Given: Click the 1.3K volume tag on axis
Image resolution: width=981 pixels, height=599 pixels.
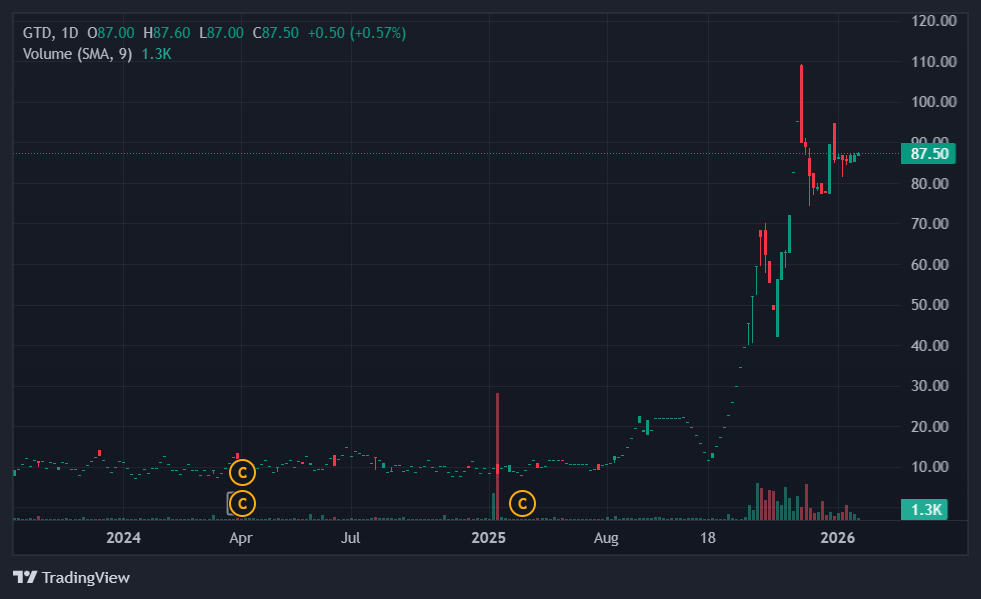Looking at the screenshot, I should click(x=928, y=510).
